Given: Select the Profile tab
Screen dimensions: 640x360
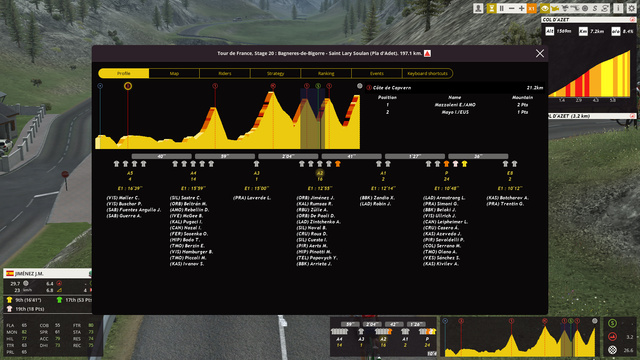Looking at the screenshot, I should (124, 73).
